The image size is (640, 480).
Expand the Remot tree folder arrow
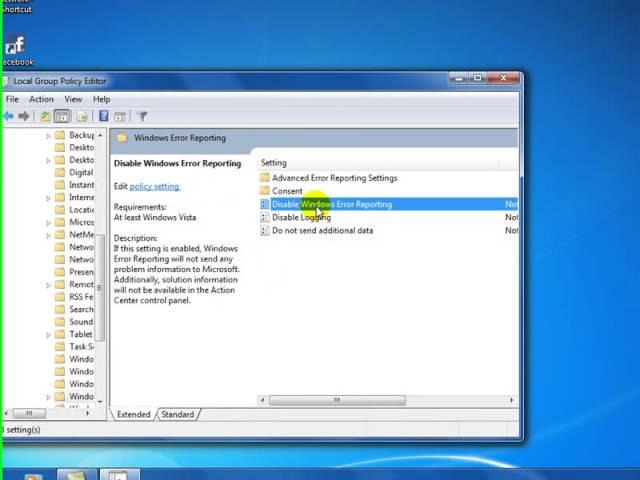pyautogui.click(x=48, y=285)
